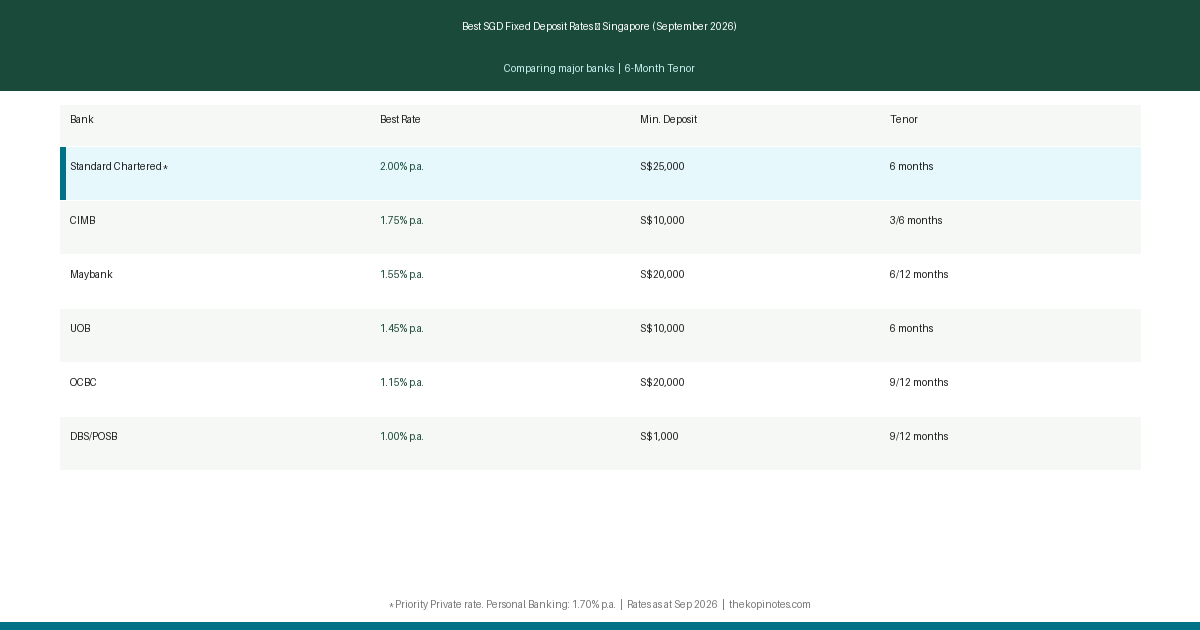Select the 'Maybank' bank name
This screenshot has width=1200, height=630.
click(x=91, y=275)
